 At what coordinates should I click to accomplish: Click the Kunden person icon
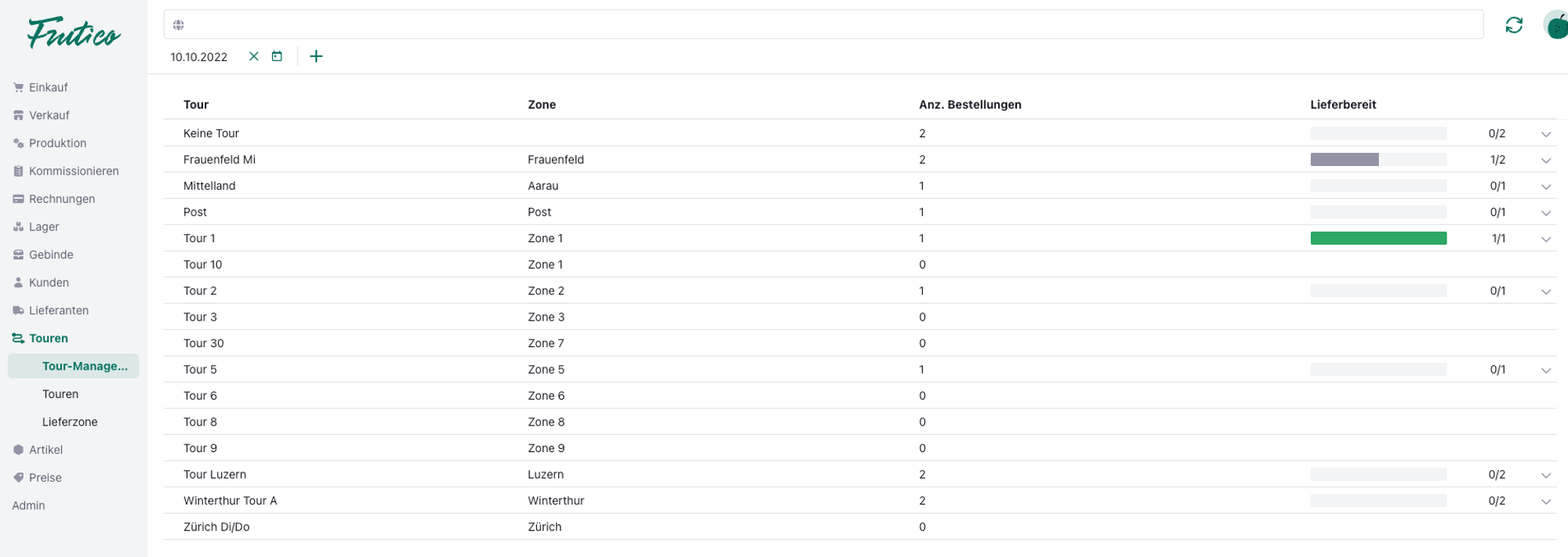tap(18, 283)
